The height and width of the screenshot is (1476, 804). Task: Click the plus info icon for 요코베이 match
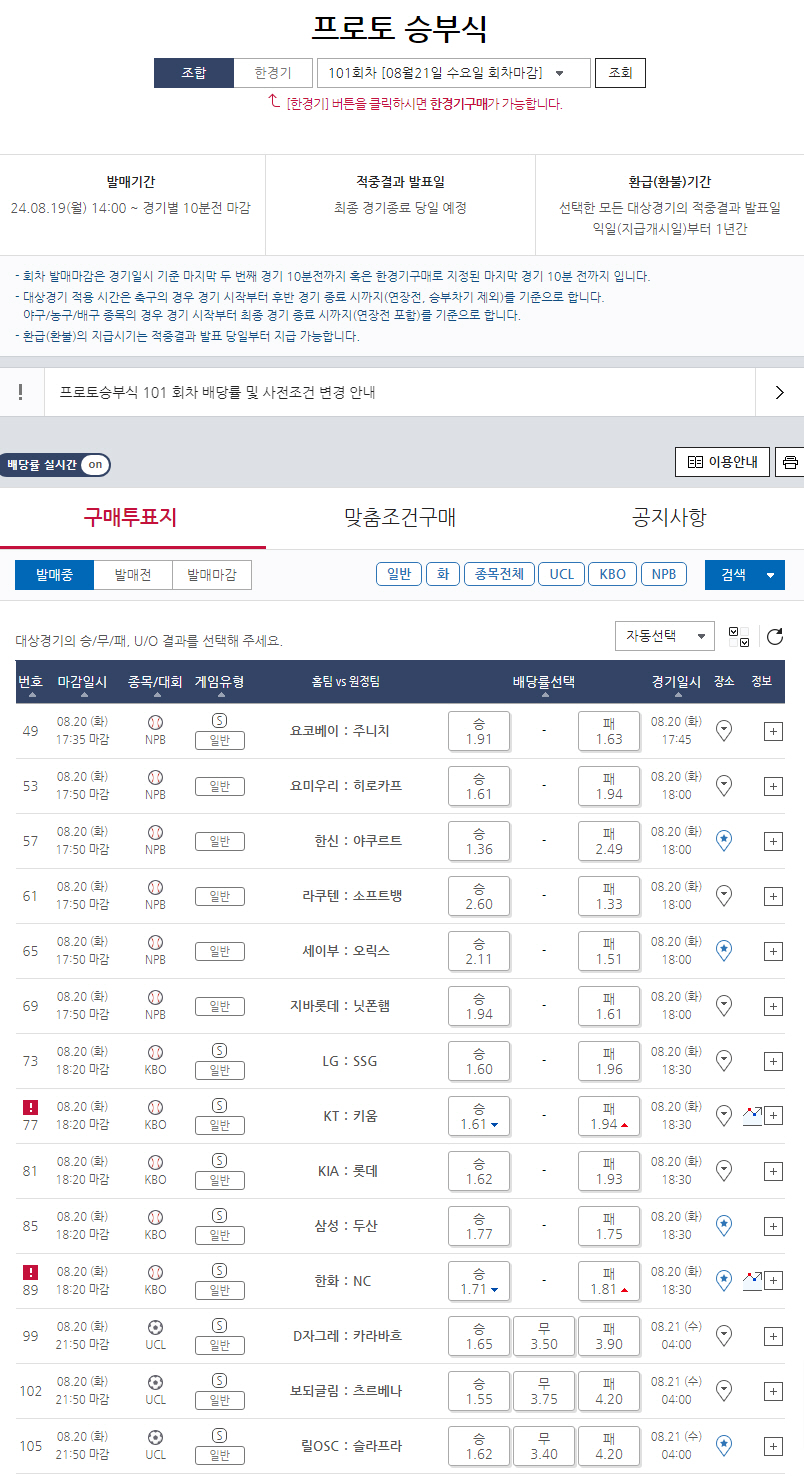coord(773,731)
